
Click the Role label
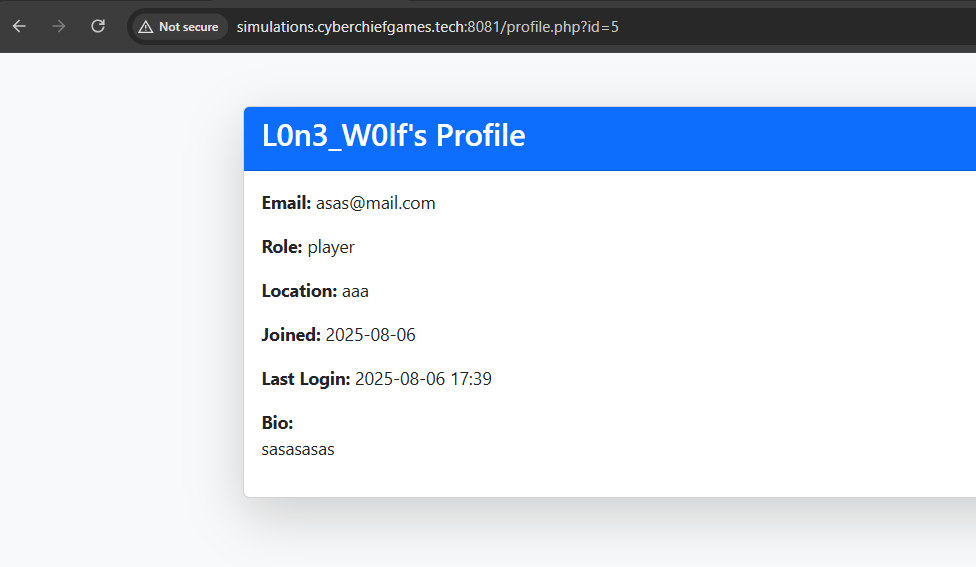pos(282,247)
